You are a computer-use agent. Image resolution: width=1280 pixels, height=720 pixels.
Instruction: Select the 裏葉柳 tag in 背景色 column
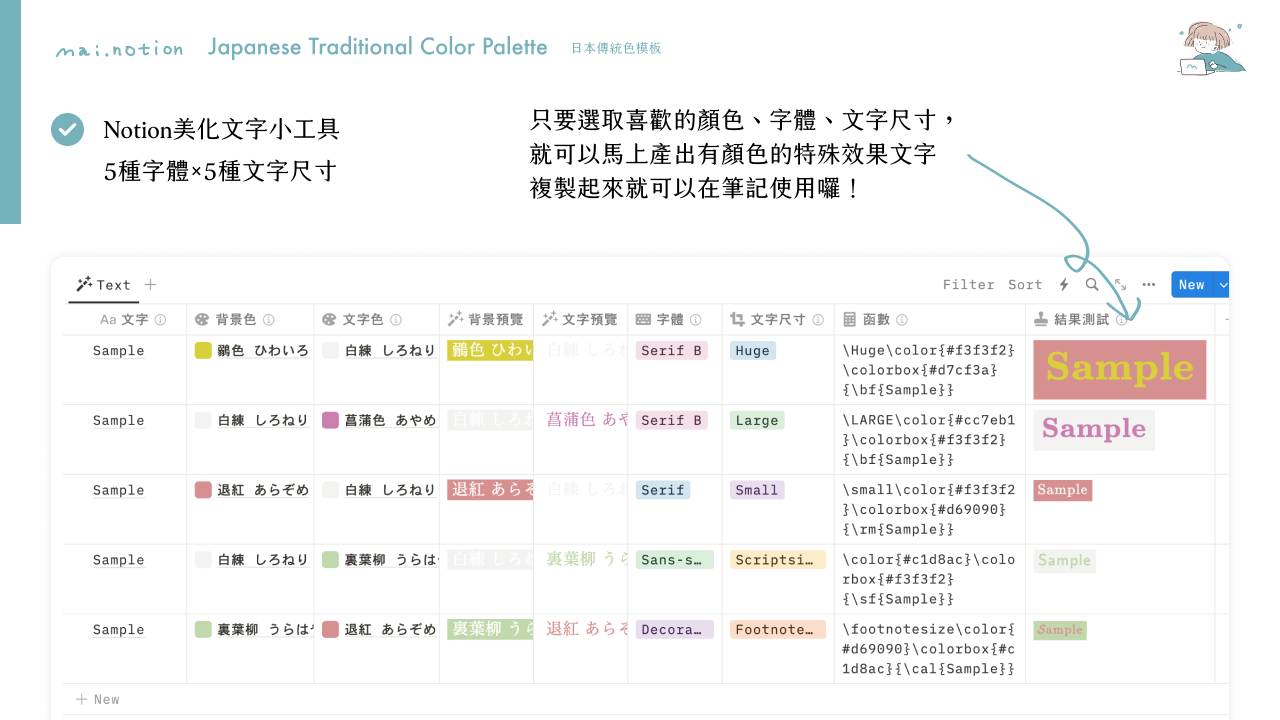253,630
